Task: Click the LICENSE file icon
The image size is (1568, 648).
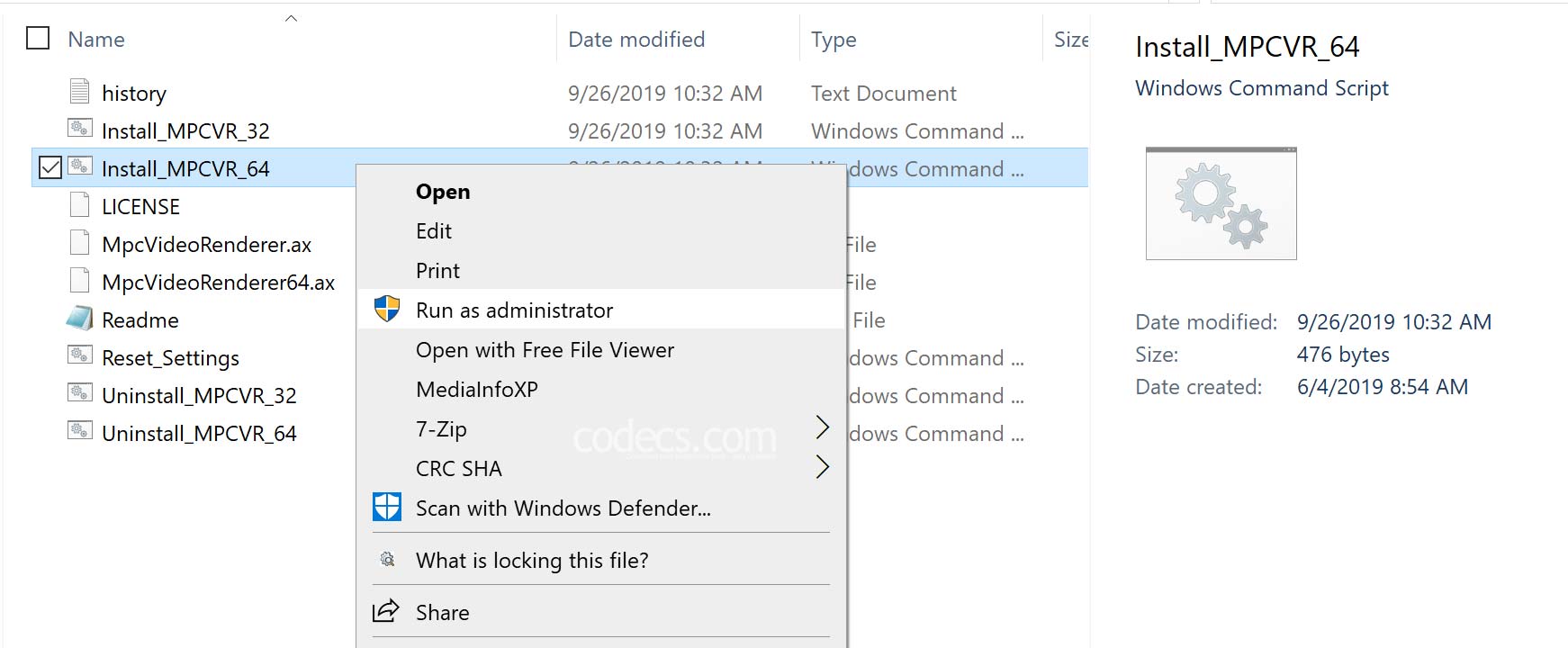Action: pos(79,204)
